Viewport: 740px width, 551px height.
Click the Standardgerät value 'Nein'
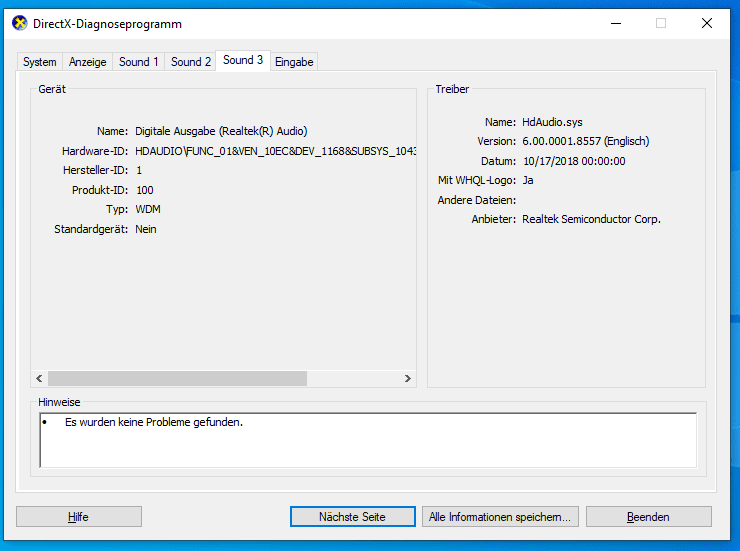pyautogui.click(x=146, y=229)
